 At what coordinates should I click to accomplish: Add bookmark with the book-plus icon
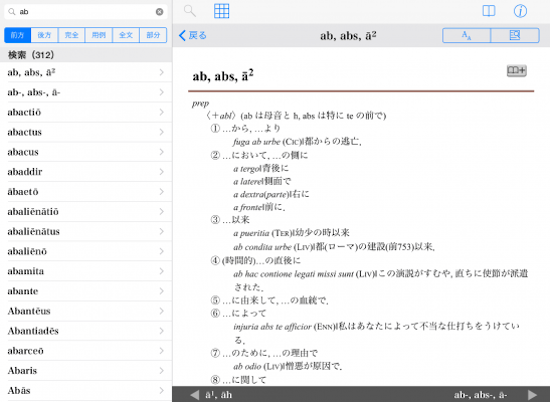(x=517, y=71)
